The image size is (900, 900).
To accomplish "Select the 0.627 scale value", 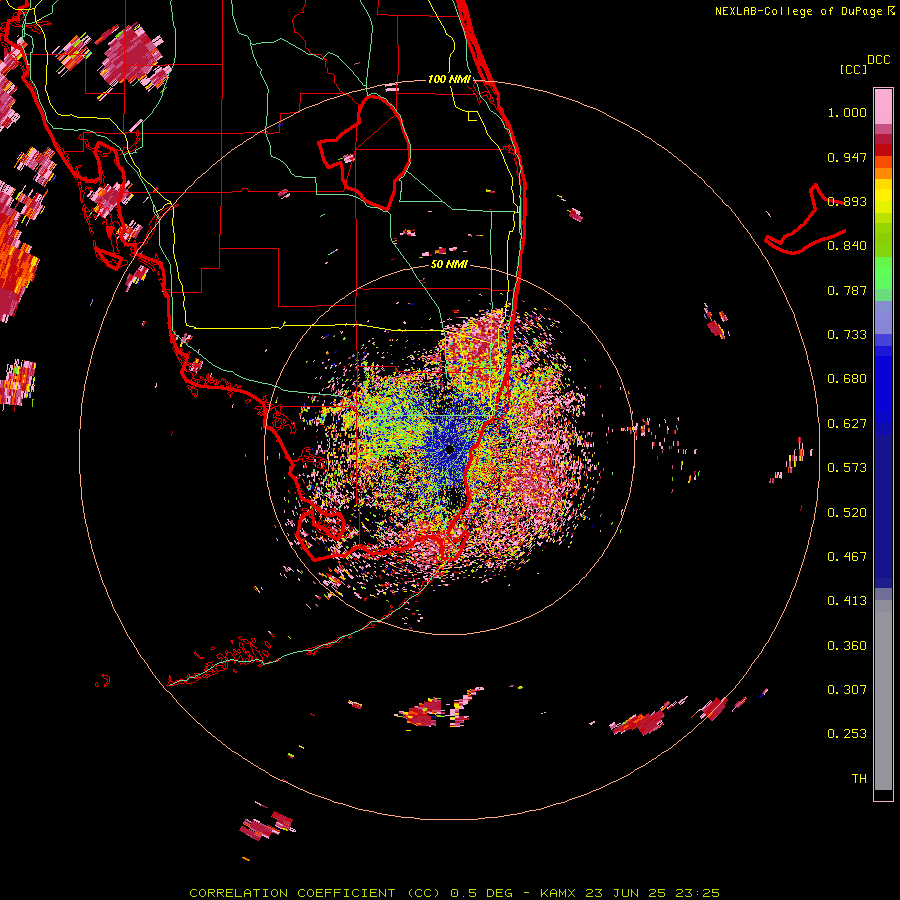I will 847,424.
